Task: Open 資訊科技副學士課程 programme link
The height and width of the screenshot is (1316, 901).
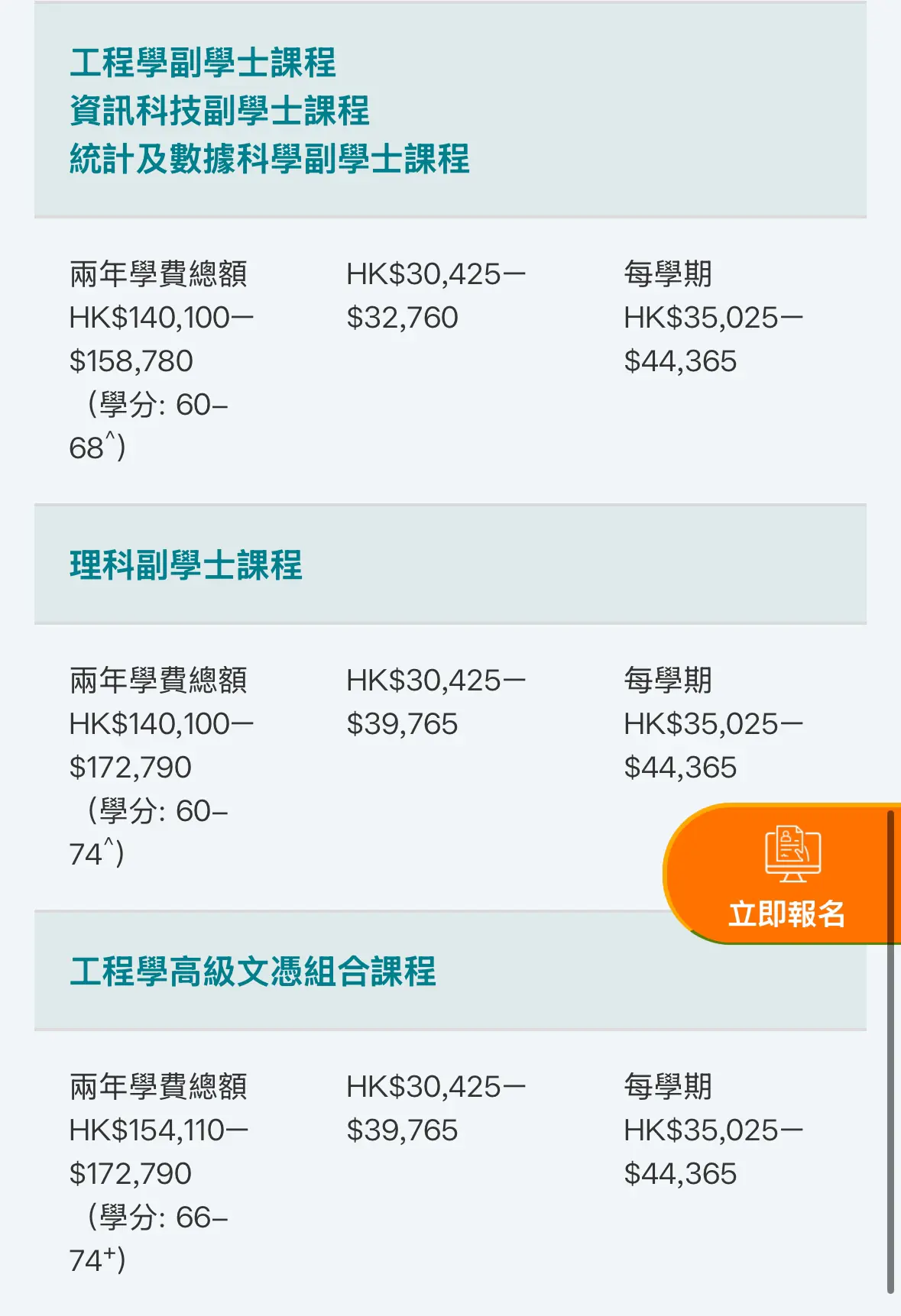Action: click(219, 111)
